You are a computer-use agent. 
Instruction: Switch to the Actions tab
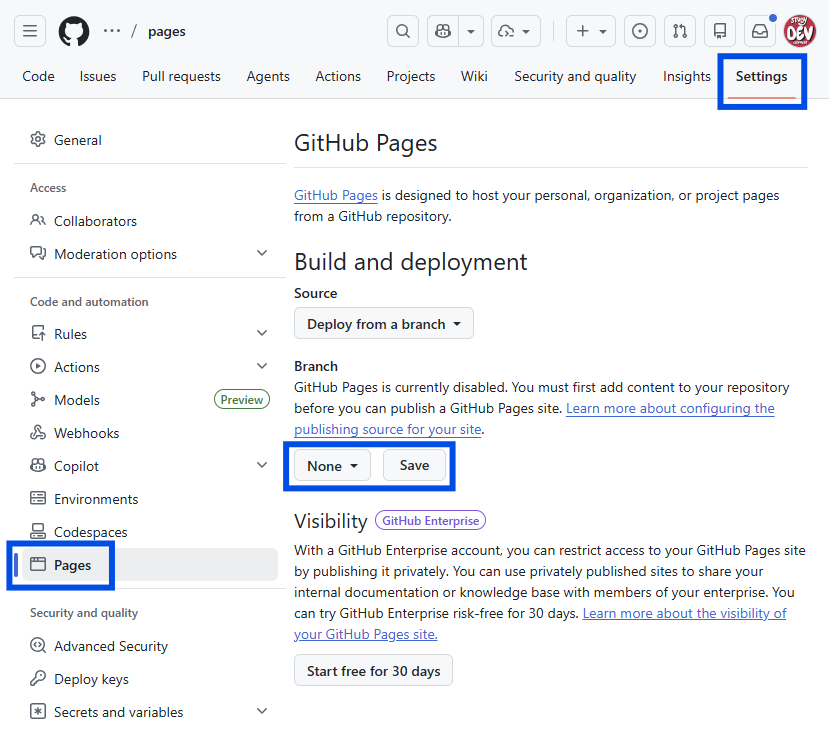(x=338, y=76)
